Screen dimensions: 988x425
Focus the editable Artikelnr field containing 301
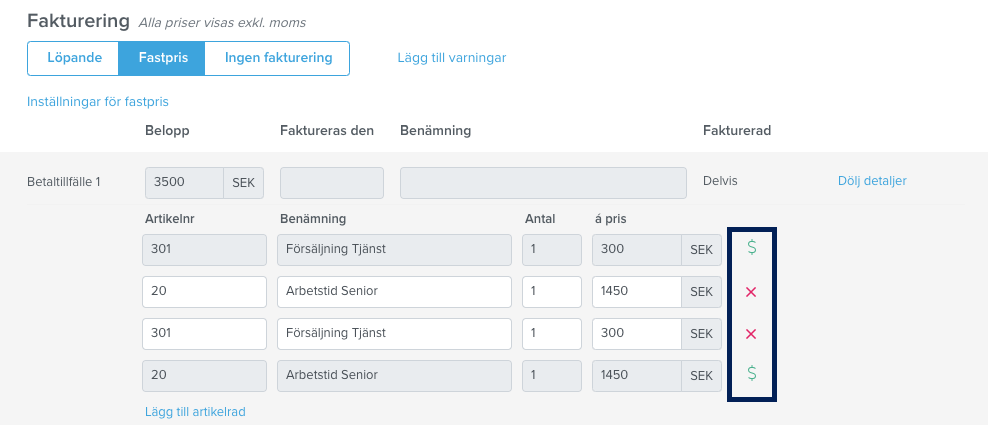pyautogui.click(x=205, y=334)
